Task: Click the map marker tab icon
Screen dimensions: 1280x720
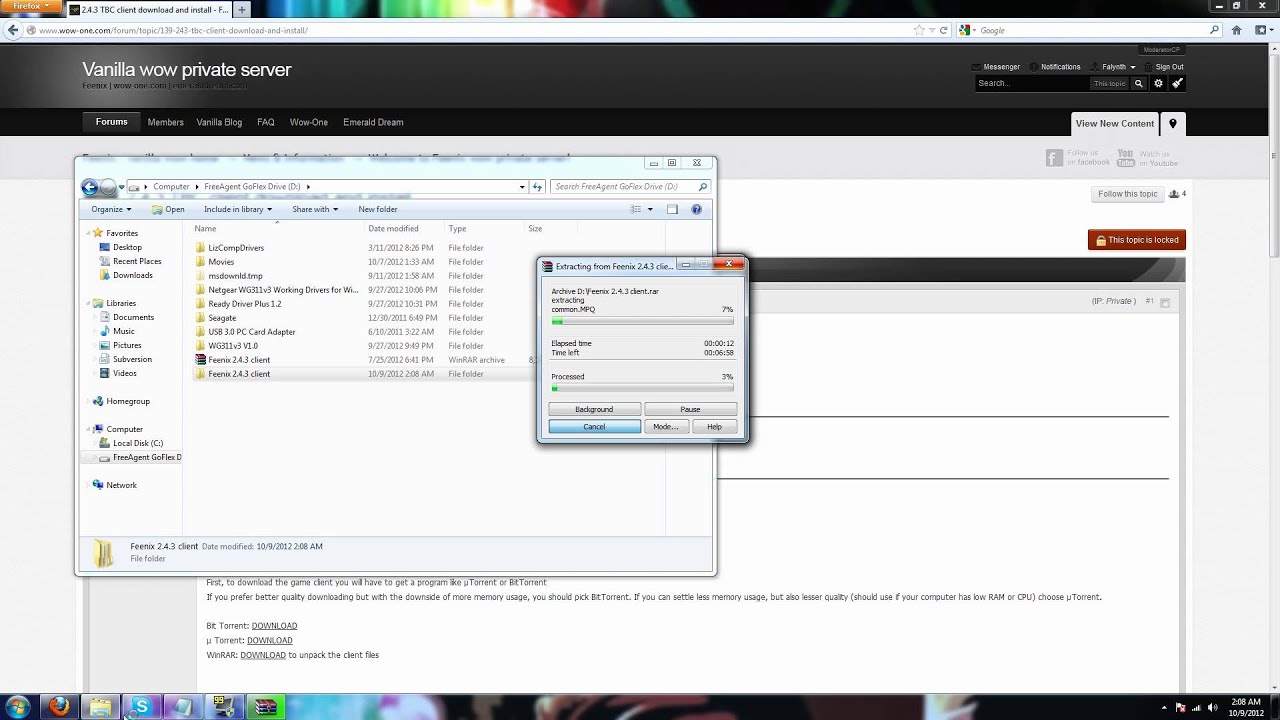Action: 1173,123
